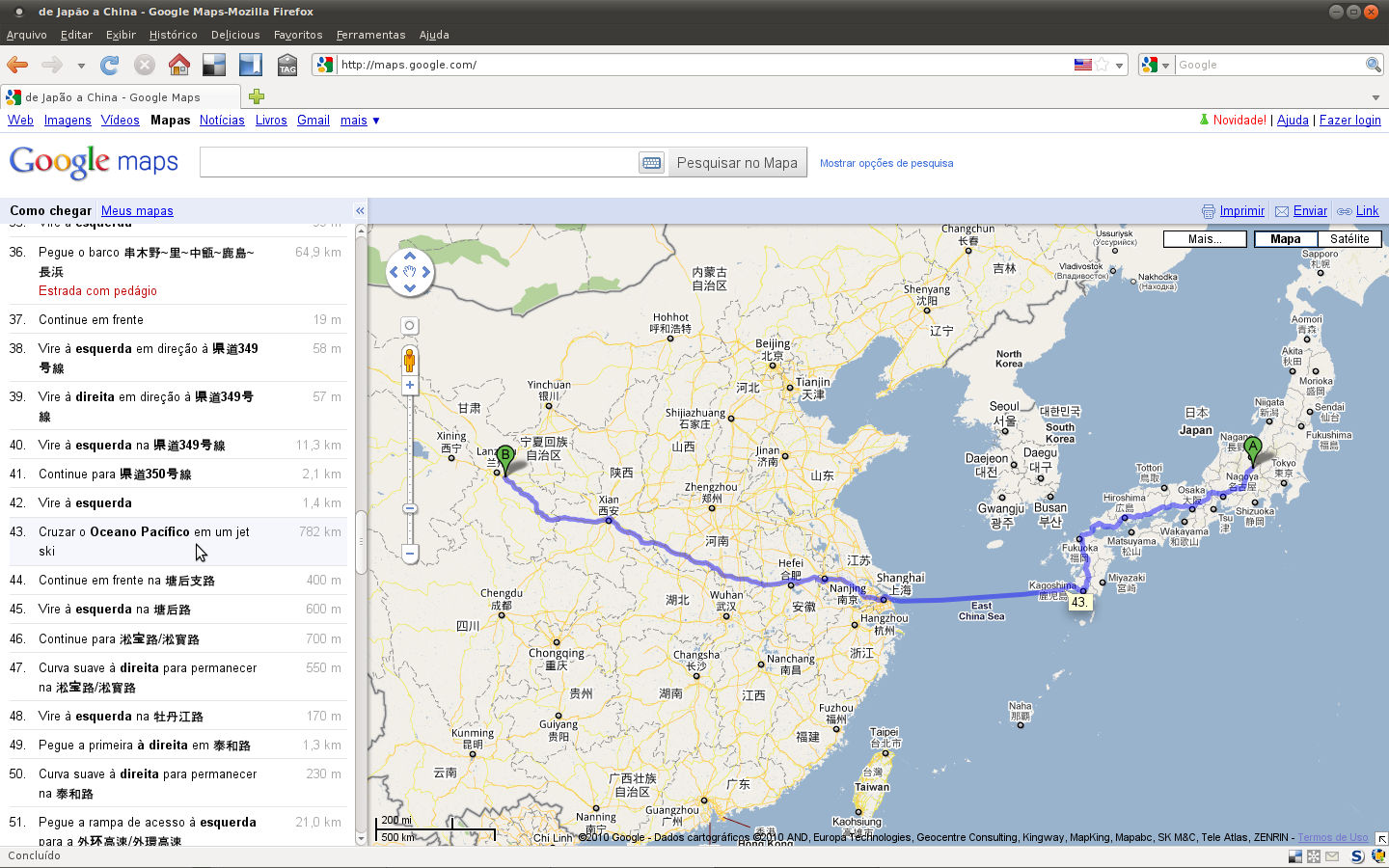
Task: Click Mostrar opções de pesquisa link
Action: click(x=886, y=164)
